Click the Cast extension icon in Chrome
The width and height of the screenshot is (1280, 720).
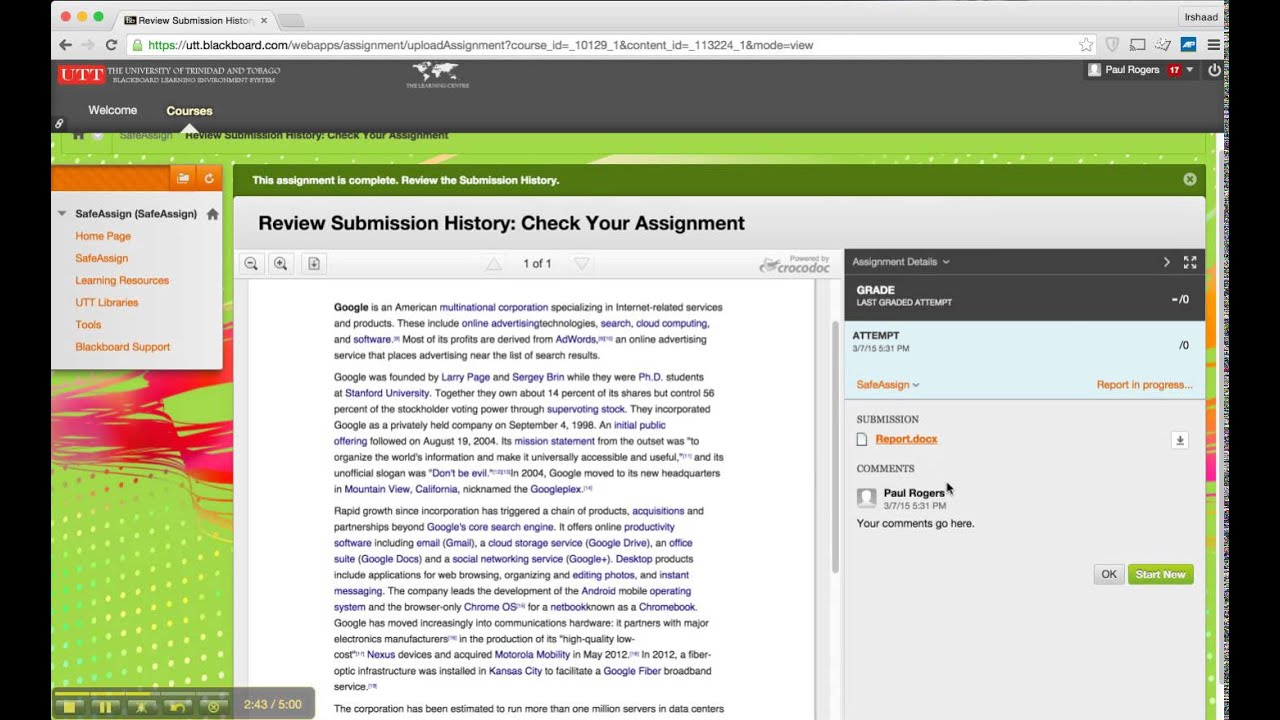tap(1137, 45)
